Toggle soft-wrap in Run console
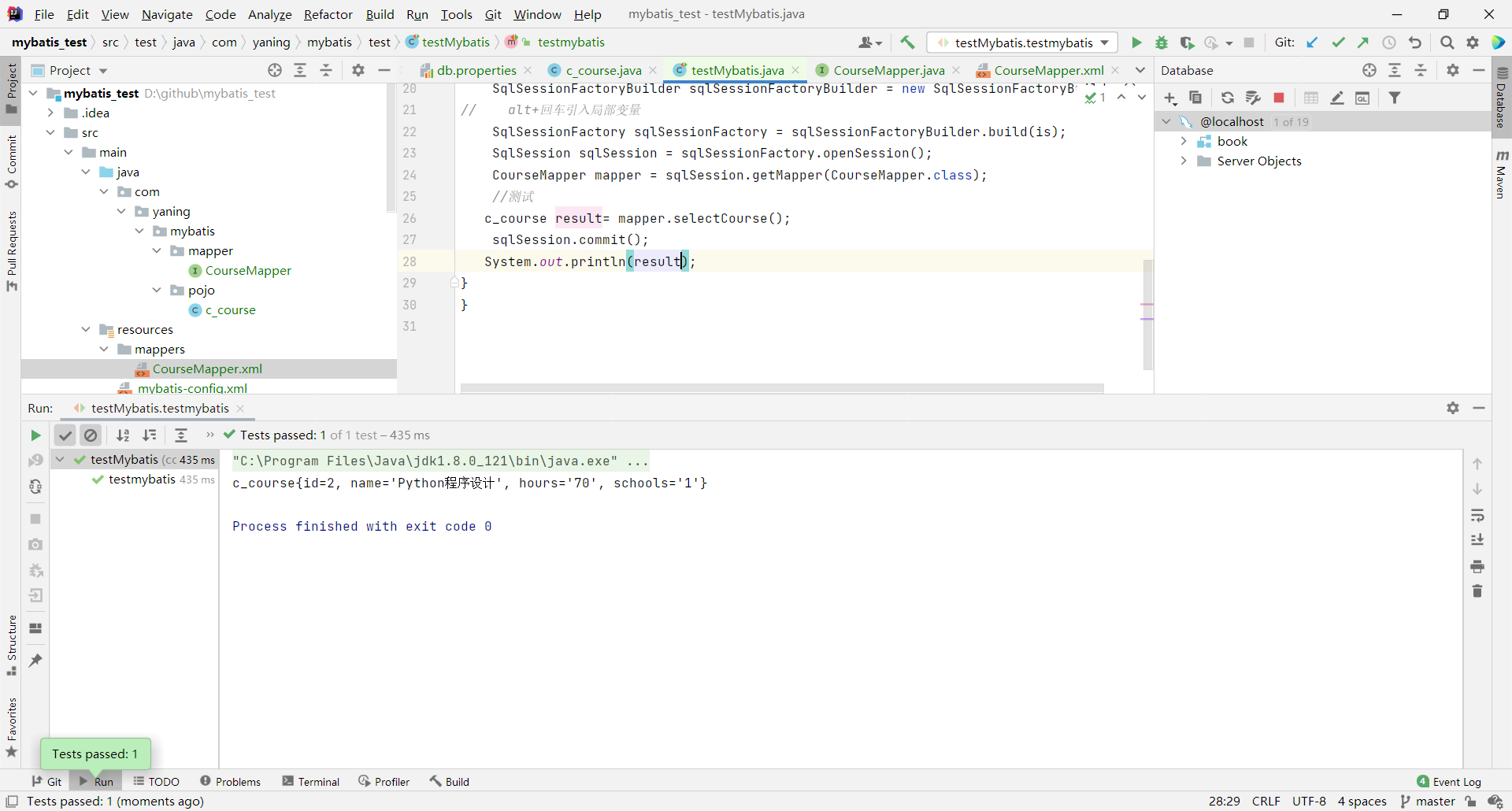This screenshot has height=811, width=1512. pyautogui.click(x=1477, y=515)
